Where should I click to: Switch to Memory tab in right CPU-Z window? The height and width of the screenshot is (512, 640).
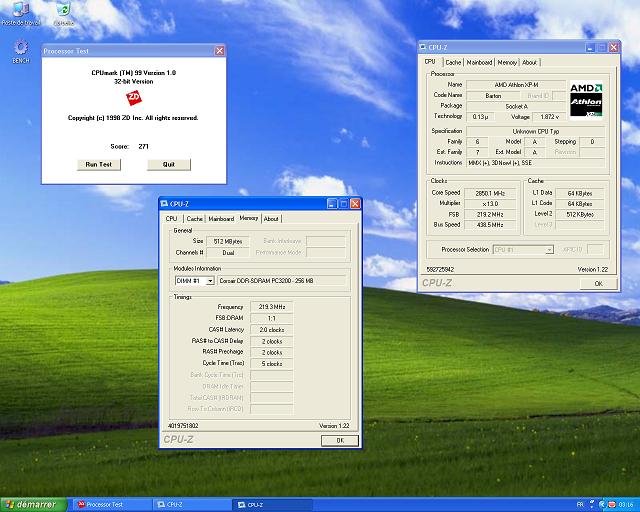(x=507, y=62)
